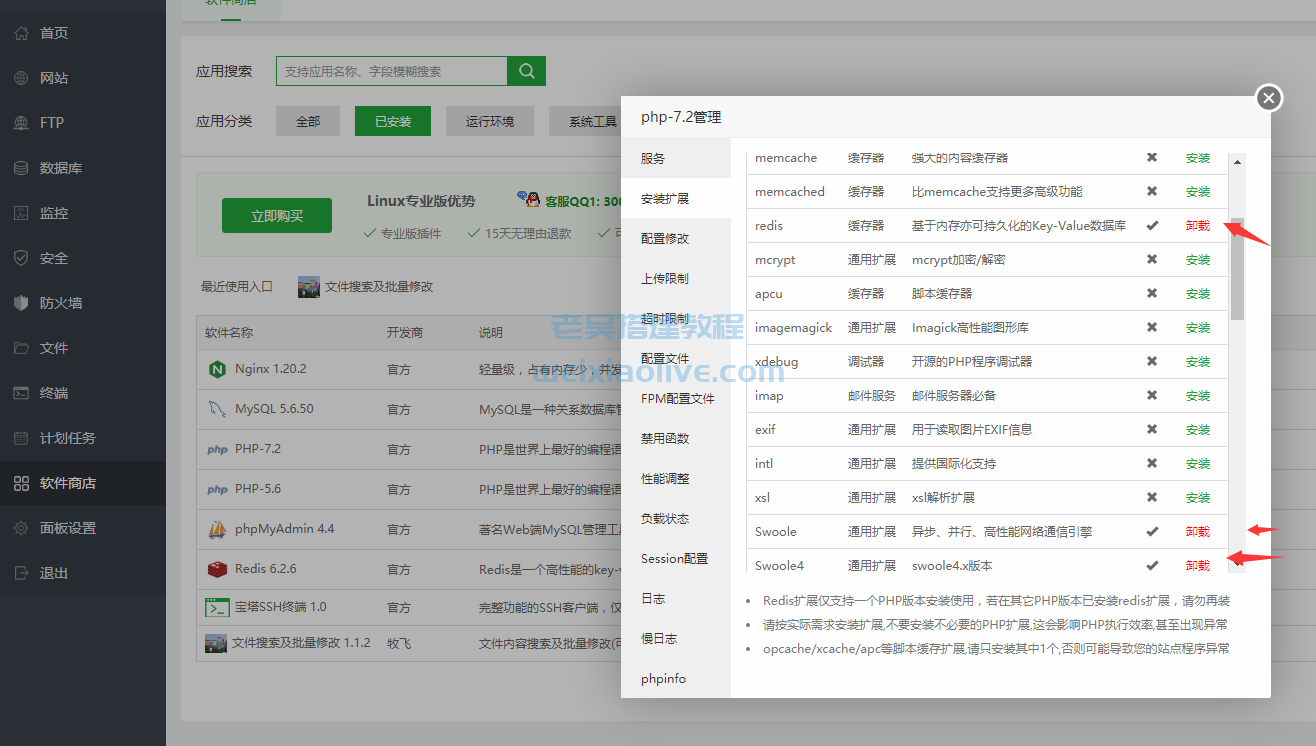Uninstall the Swoole extension
1316x746 pixels.
(1198, 532)
